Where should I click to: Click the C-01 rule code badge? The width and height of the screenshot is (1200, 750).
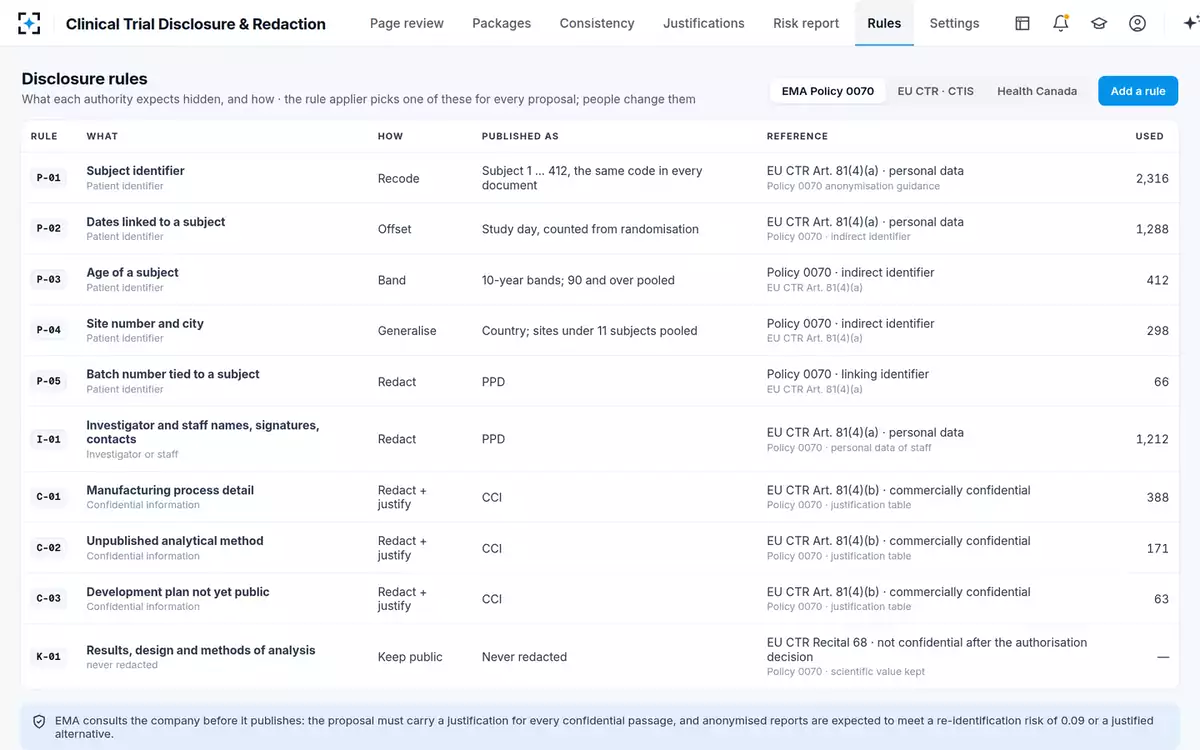(49, 497)
